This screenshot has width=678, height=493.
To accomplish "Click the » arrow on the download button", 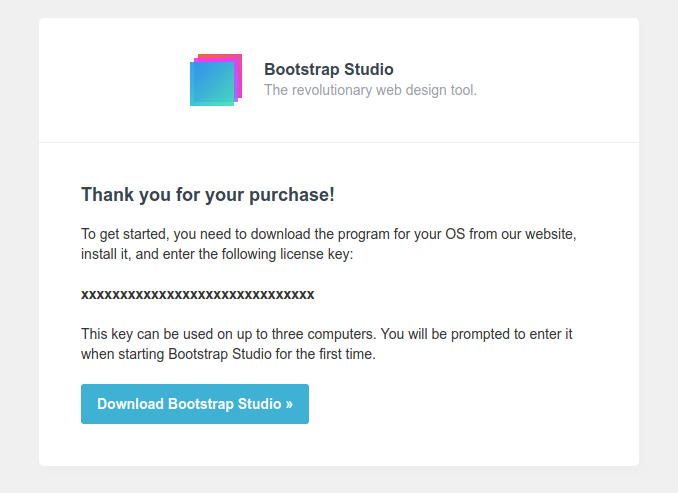I will [288, 404].
